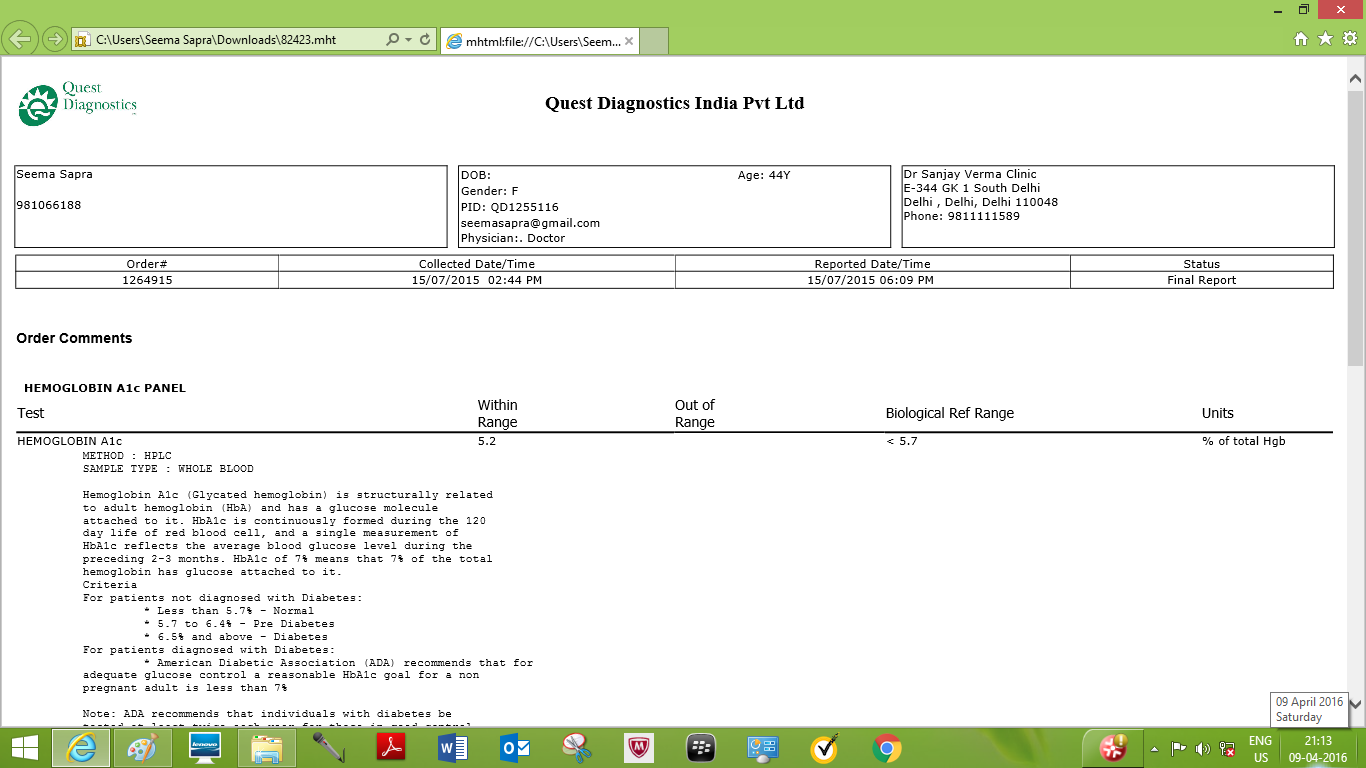Click the Internet Explorer taskbar icon
The height and width of the screenshot is (768, 1366).
click(x=81, y=748)
